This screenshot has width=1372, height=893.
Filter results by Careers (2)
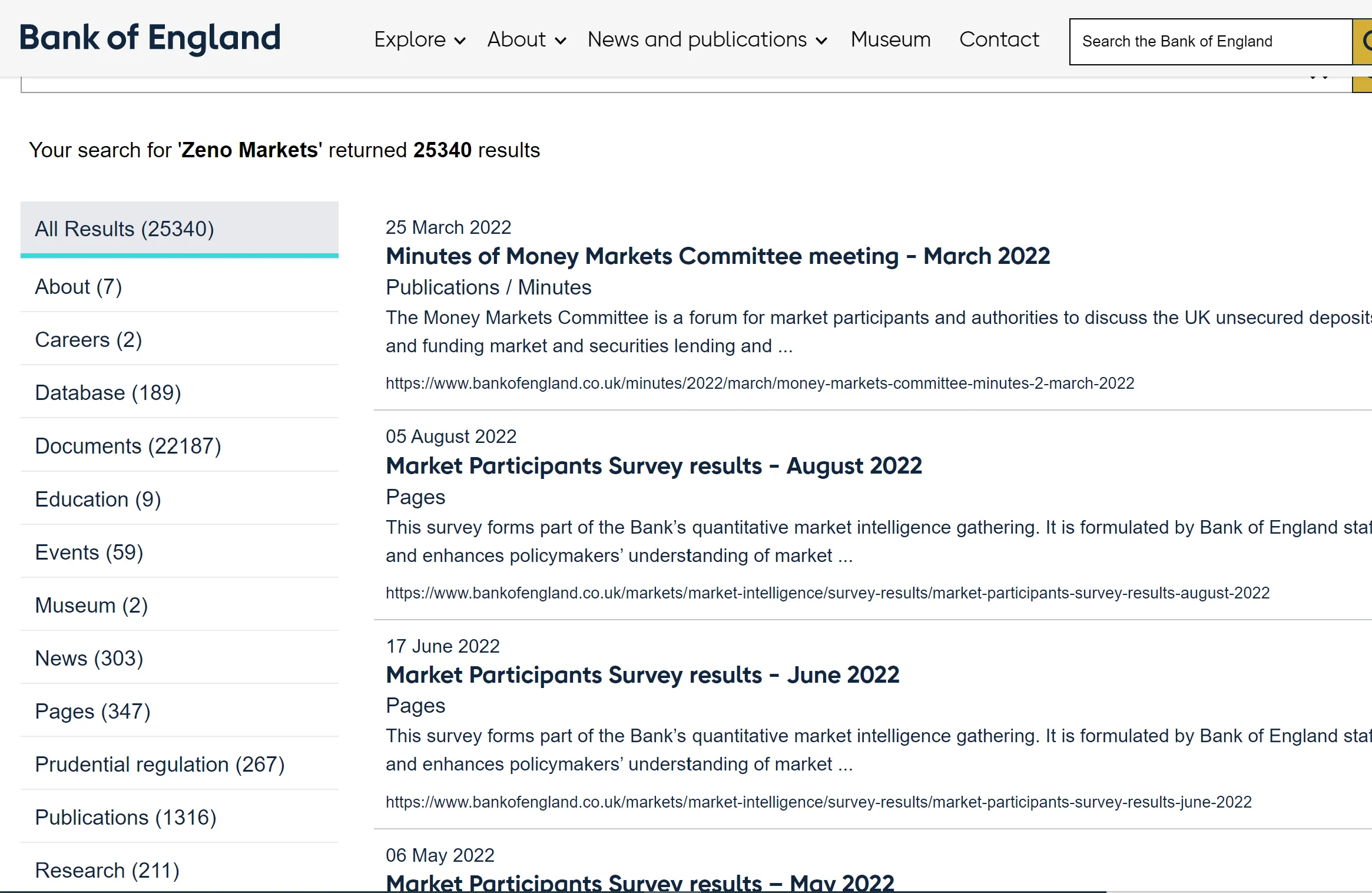[180, 340]
